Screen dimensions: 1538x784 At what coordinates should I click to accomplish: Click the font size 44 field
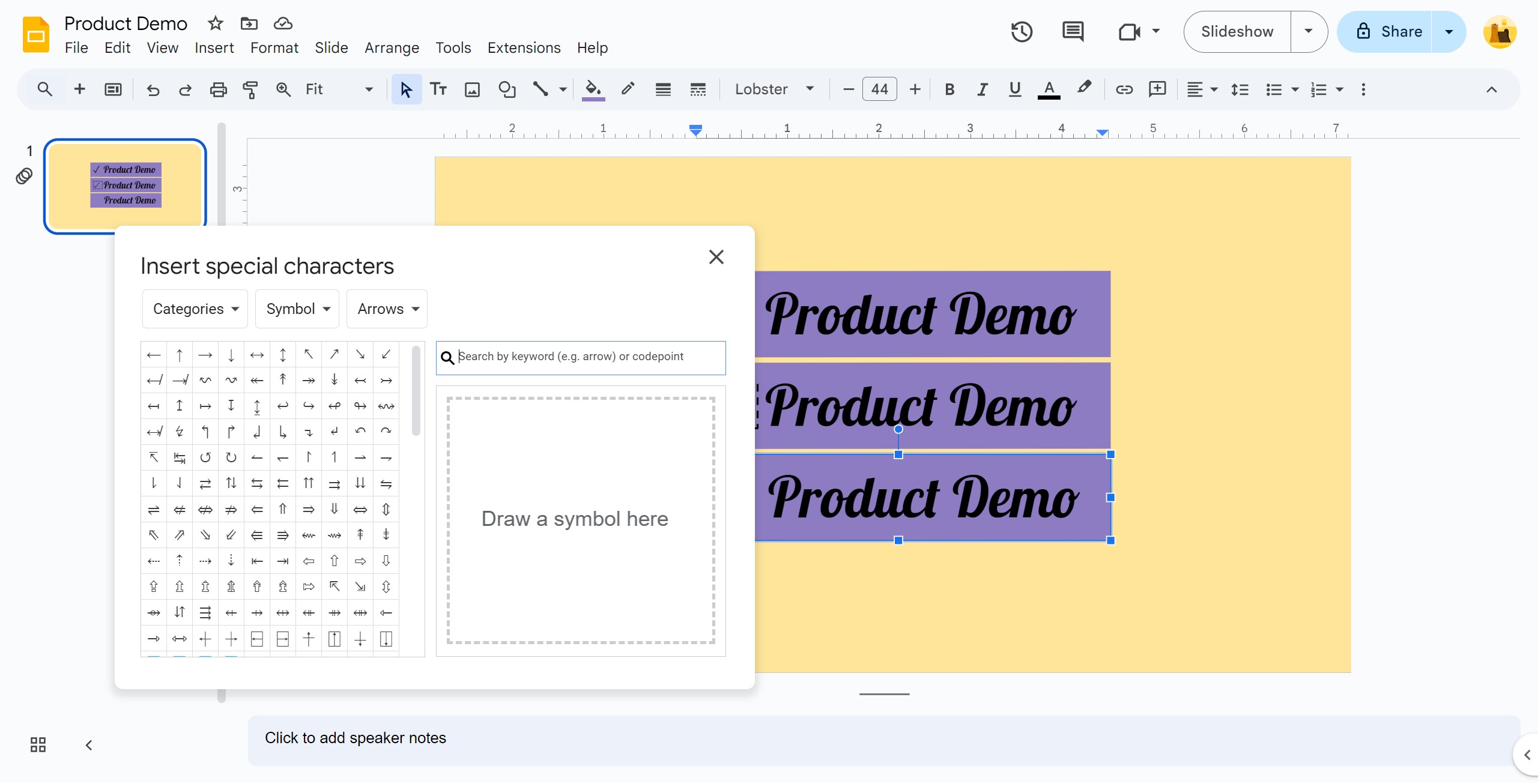pyautogui.click(x=879, y=89)
